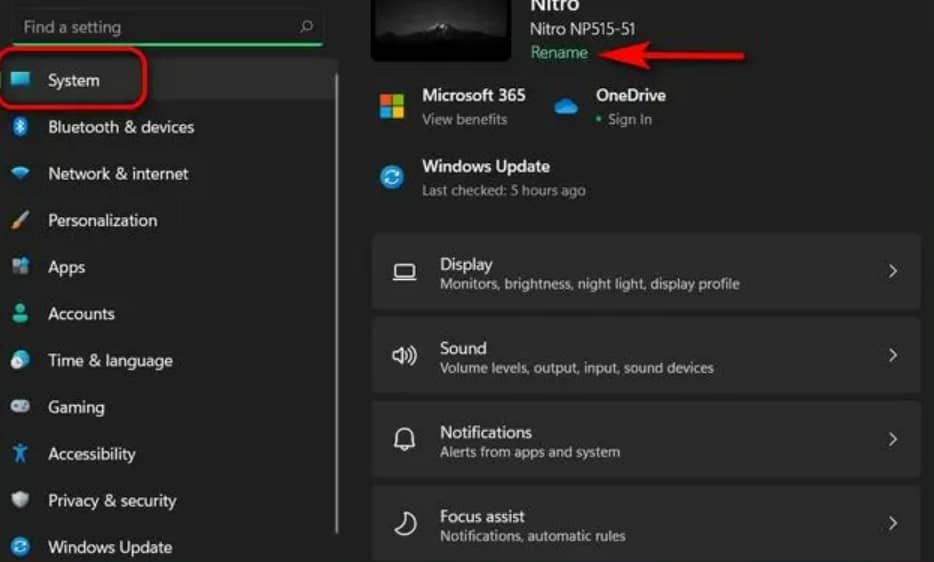934x562 pixels.
Task: Click the Rename link
Action: coord(559,52)
